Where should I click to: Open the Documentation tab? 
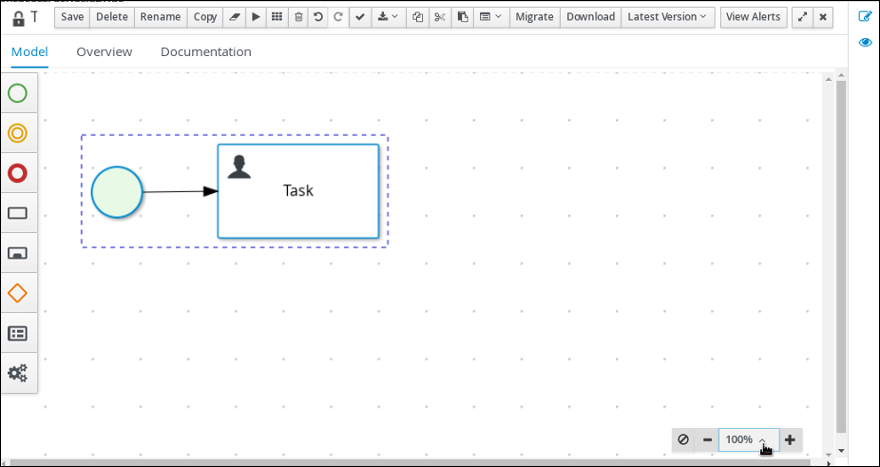click(206, 52)
